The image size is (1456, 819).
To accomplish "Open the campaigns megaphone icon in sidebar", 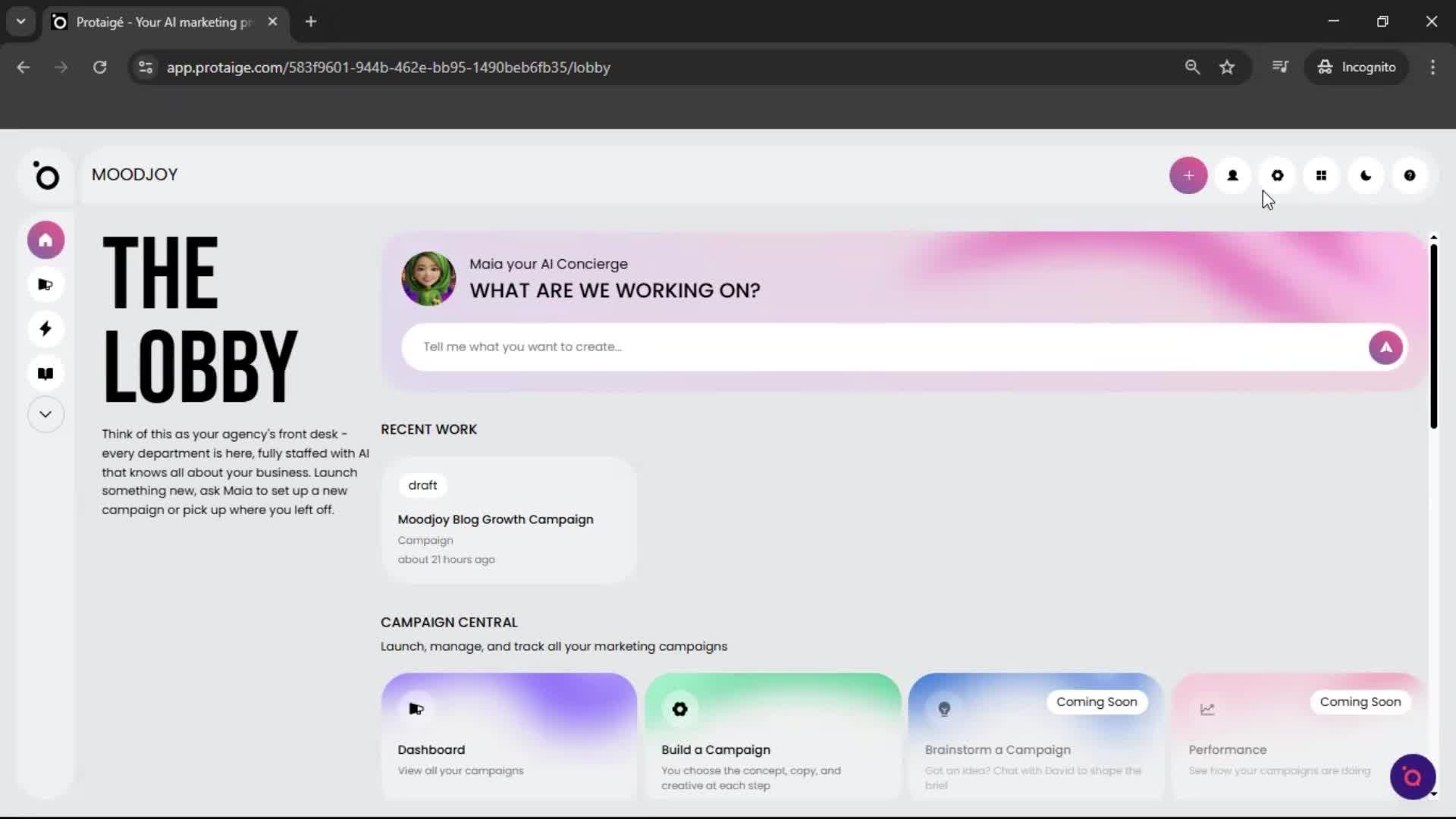I will (x=45, y=284).
